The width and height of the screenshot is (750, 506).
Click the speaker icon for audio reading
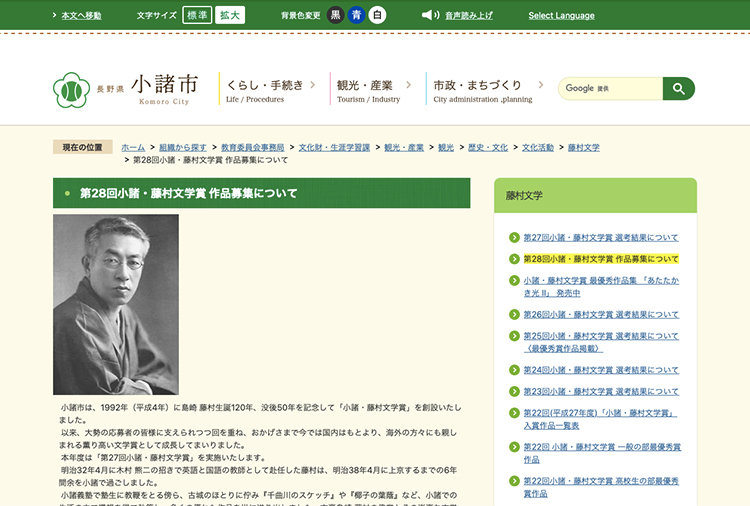point(430,15)
